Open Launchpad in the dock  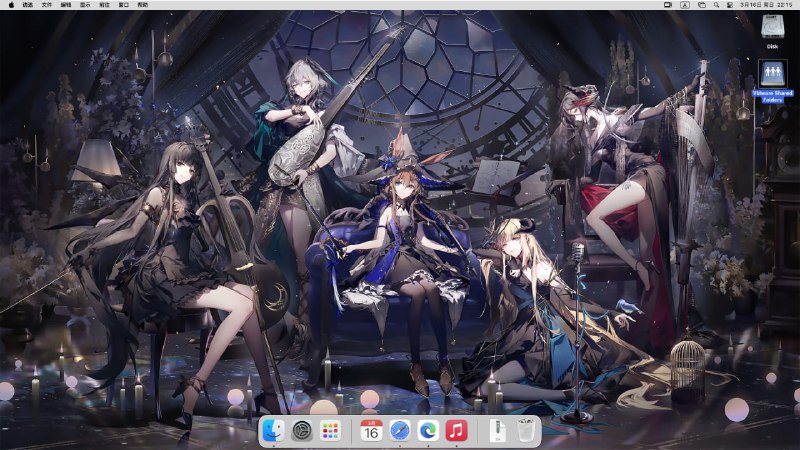pos(330,431)
